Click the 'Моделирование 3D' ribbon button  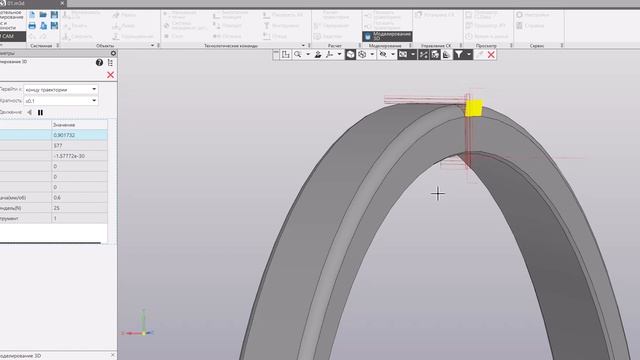pyautogui.click(x=387, y=36)
